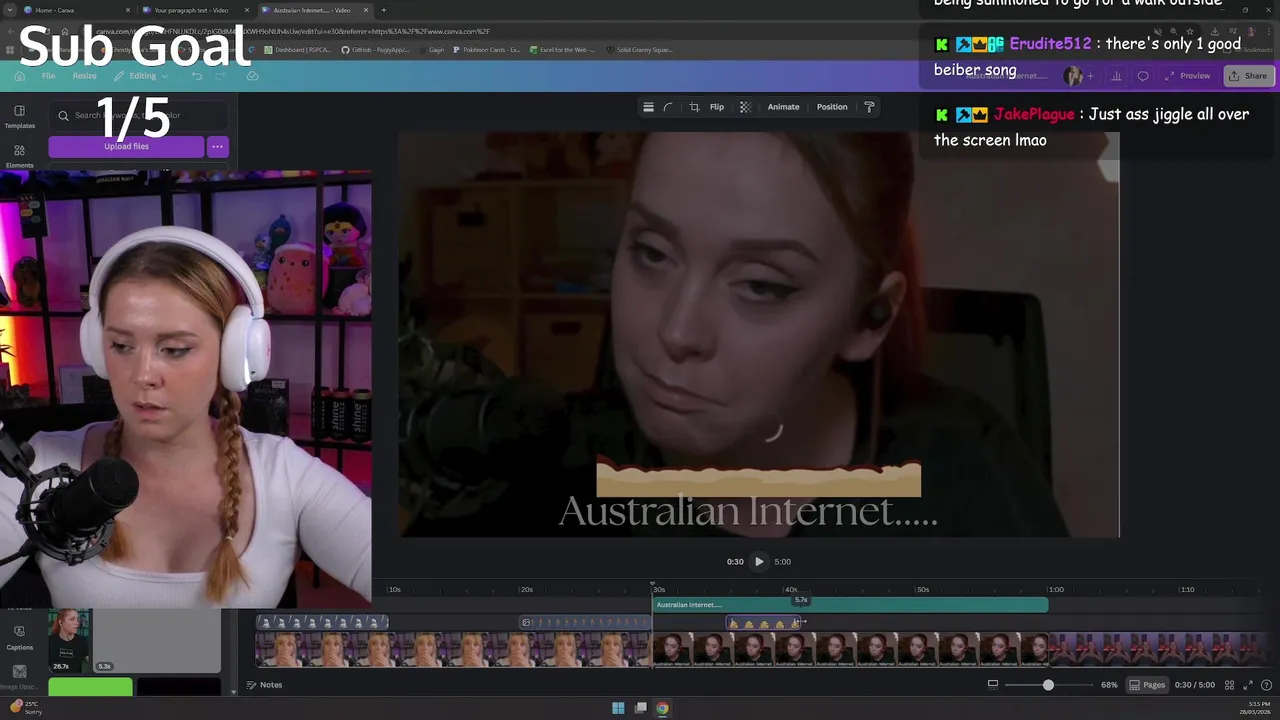1280x720 pixels.
Task: Toggle the Pages view button
Action: tap(1147, 685)
